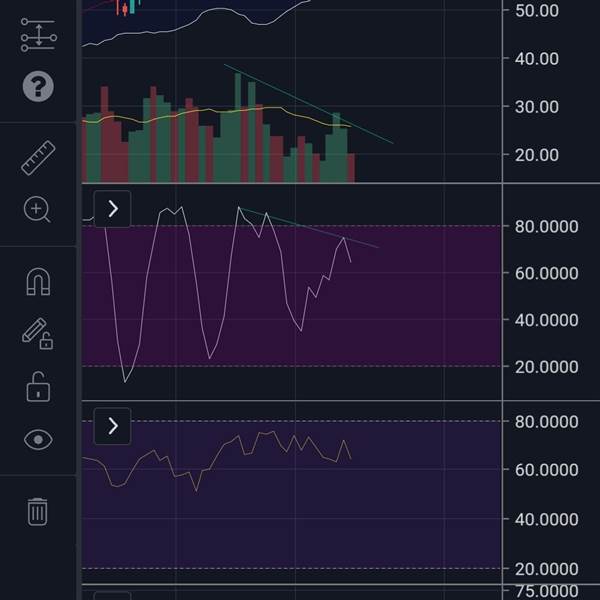
Task: Click the 50.00 price axis label
Action: [x=537, y=11]
